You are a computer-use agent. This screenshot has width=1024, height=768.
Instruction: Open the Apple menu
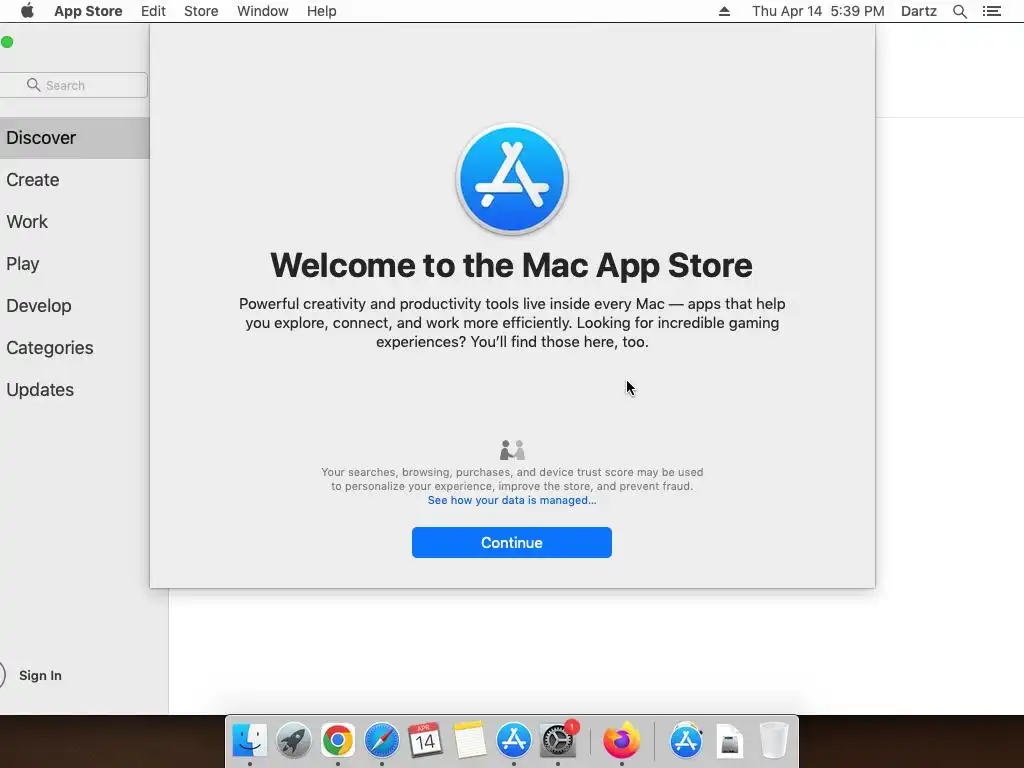coord(27,11)
